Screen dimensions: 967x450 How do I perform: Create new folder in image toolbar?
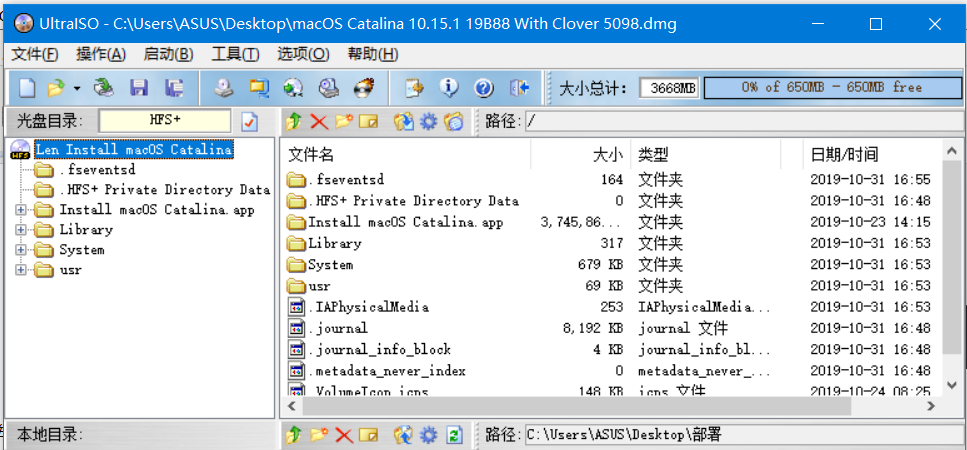(344, 121)
